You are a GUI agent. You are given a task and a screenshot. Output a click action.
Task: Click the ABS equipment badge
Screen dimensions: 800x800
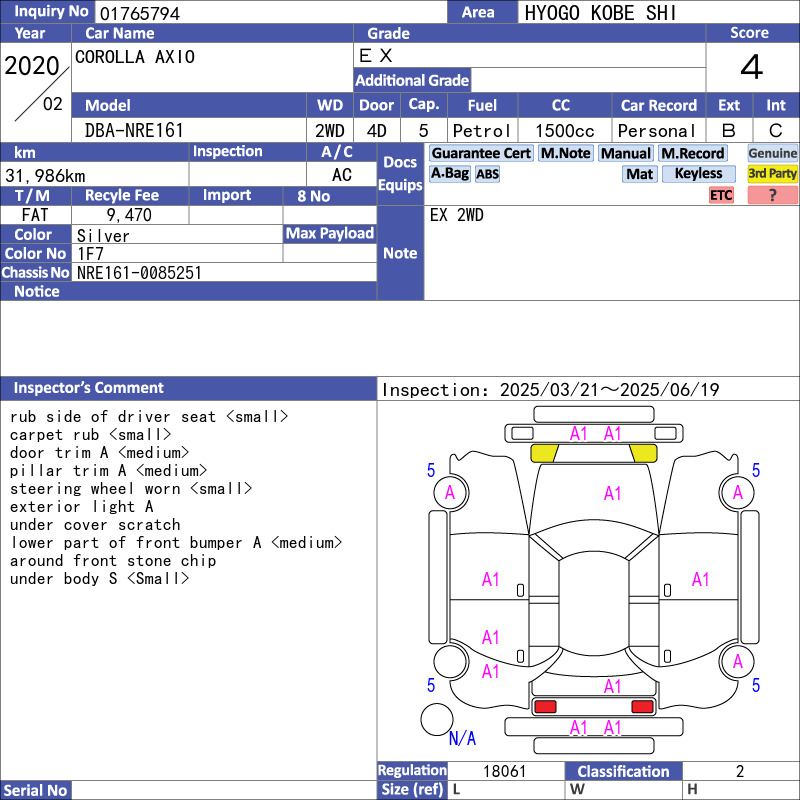click(487, 174)
